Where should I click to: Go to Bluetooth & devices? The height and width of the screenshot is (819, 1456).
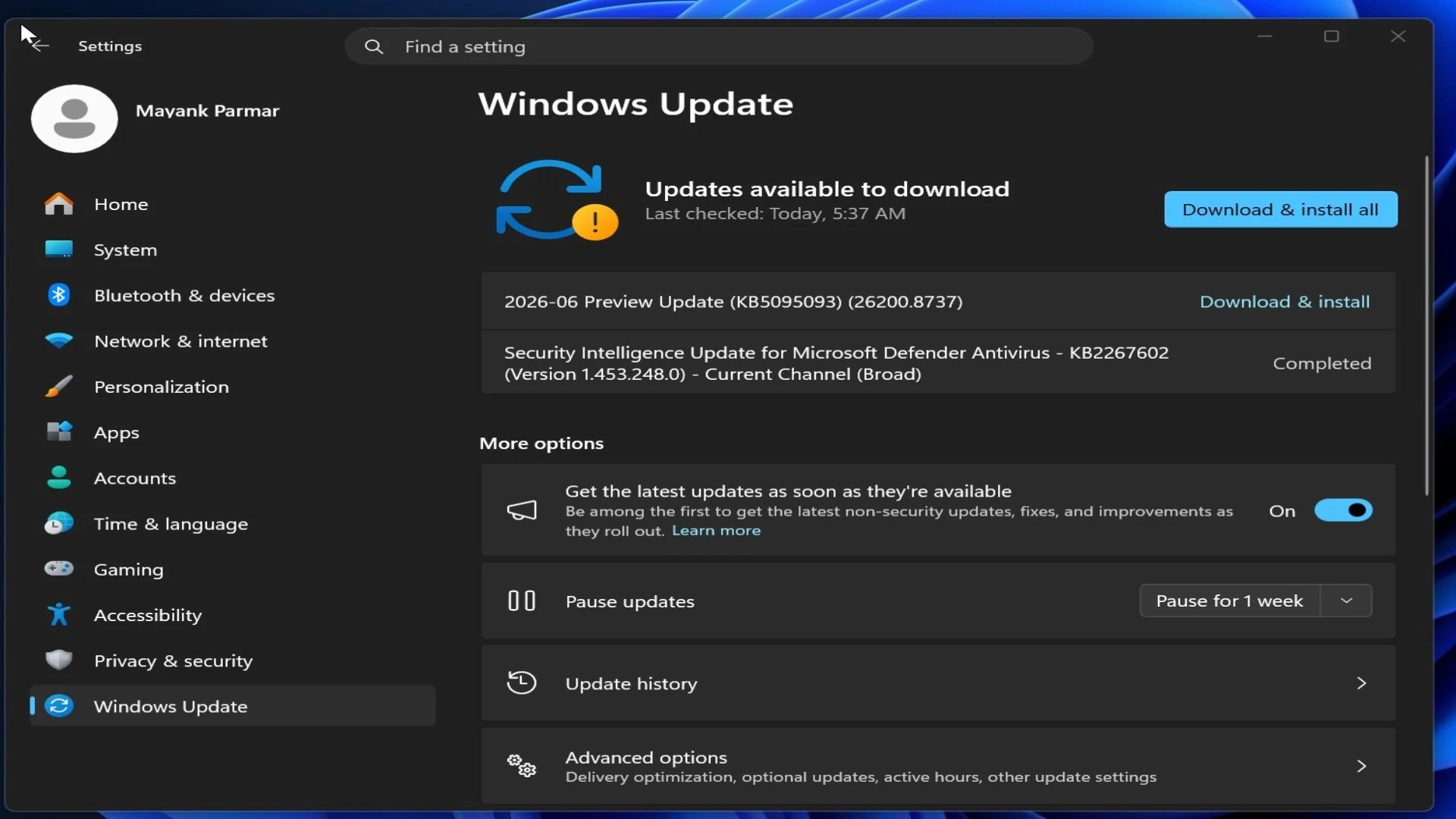[x=232, y=295]
